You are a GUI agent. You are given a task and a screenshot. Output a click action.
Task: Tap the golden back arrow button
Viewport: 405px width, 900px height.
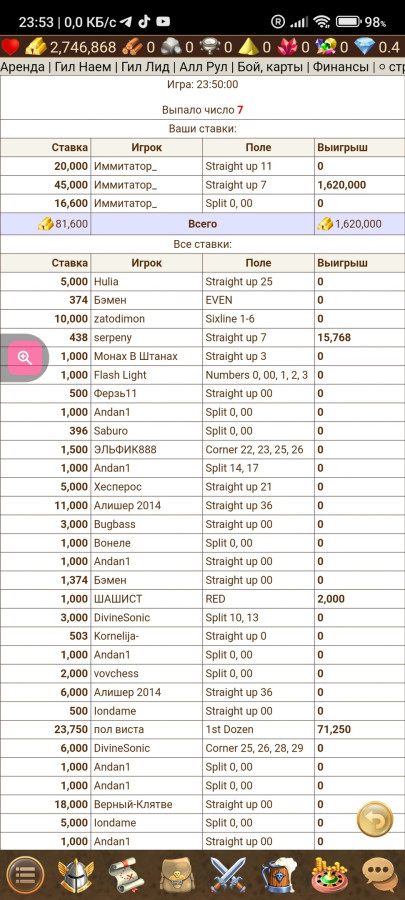pos(375,819)
